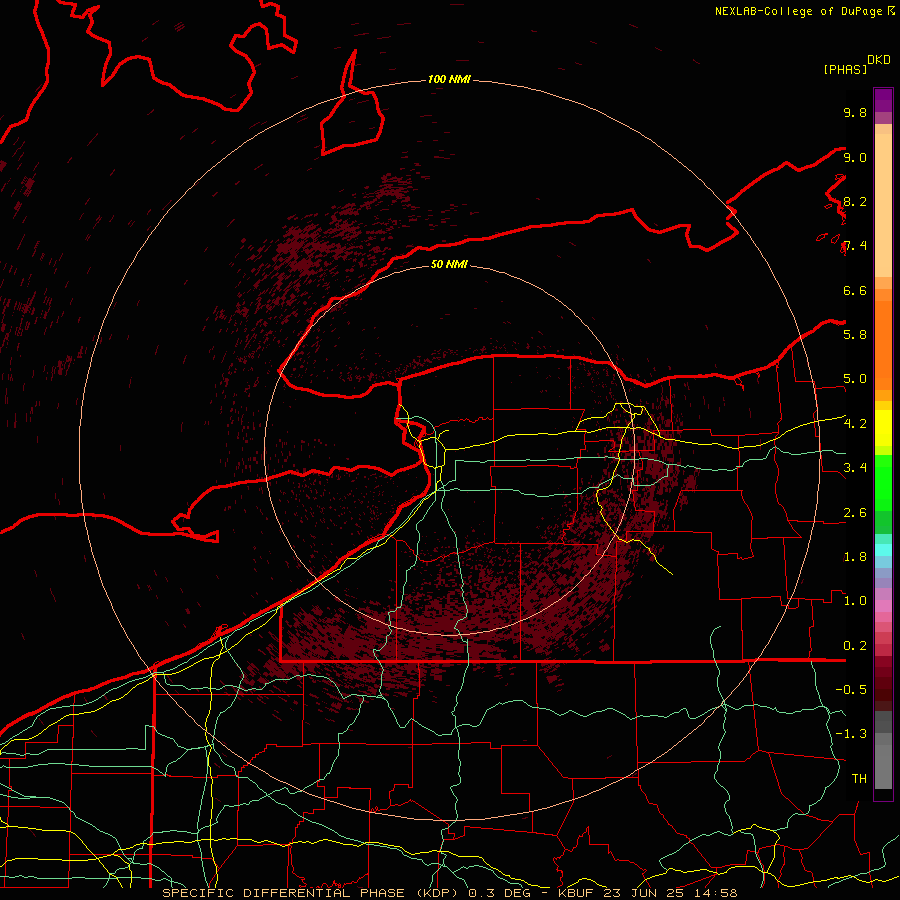Pick the cyan band beside 1.8

pos(883,550)
